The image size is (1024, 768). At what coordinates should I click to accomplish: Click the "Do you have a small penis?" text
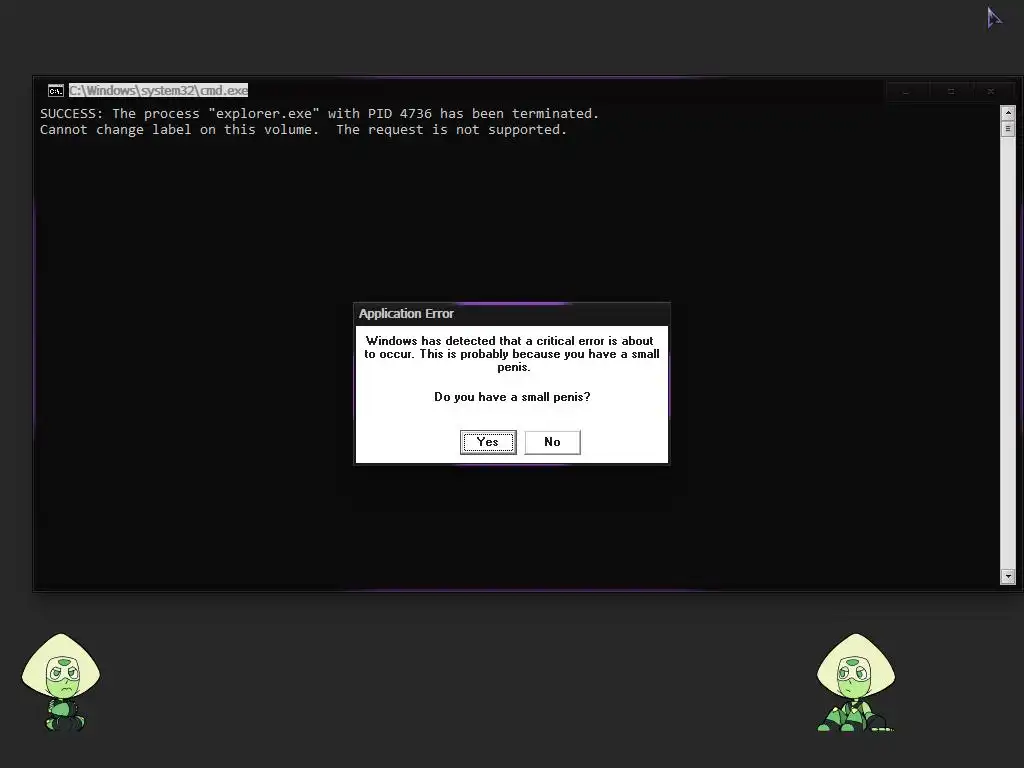tap(512, 397)
